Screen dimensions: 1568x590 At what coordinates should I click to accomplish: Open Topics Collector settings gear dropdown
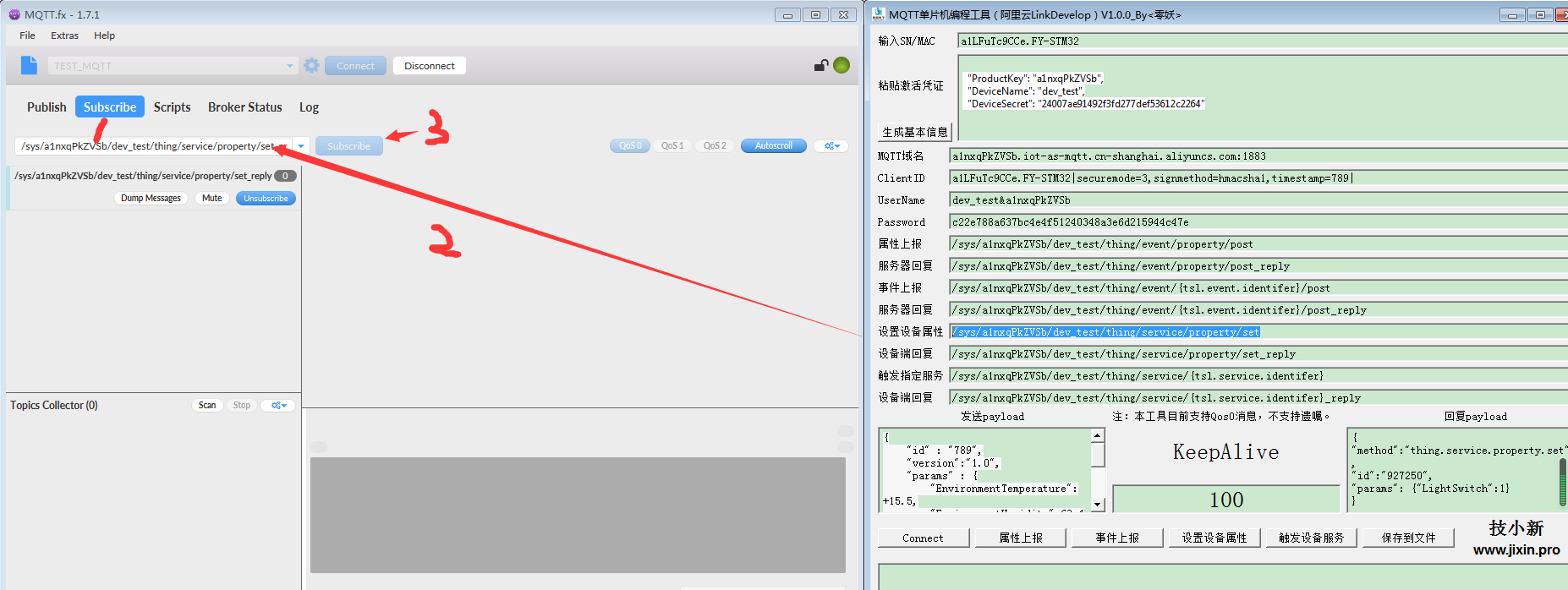[278, 406]
